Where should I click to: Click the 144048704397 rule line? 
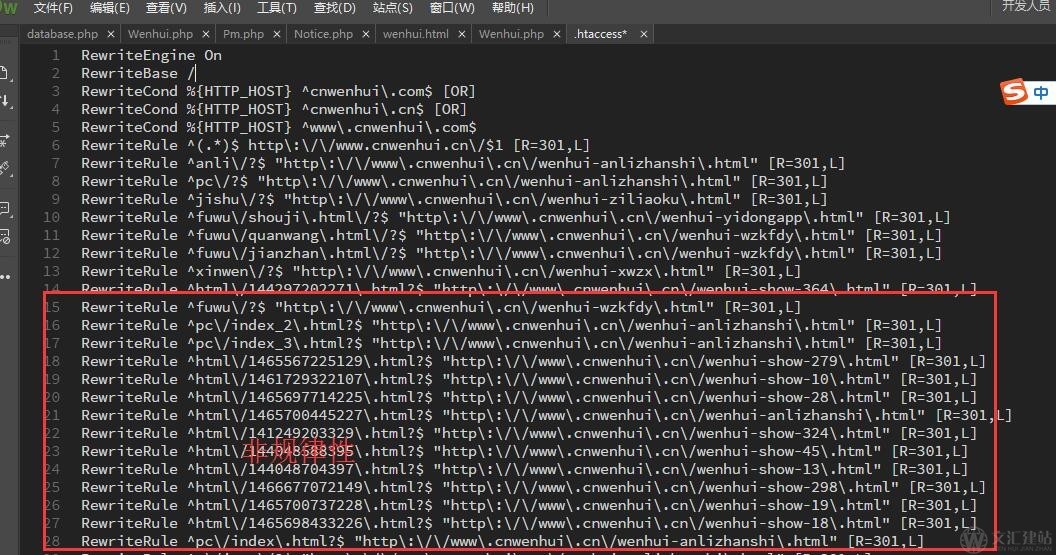525,469
